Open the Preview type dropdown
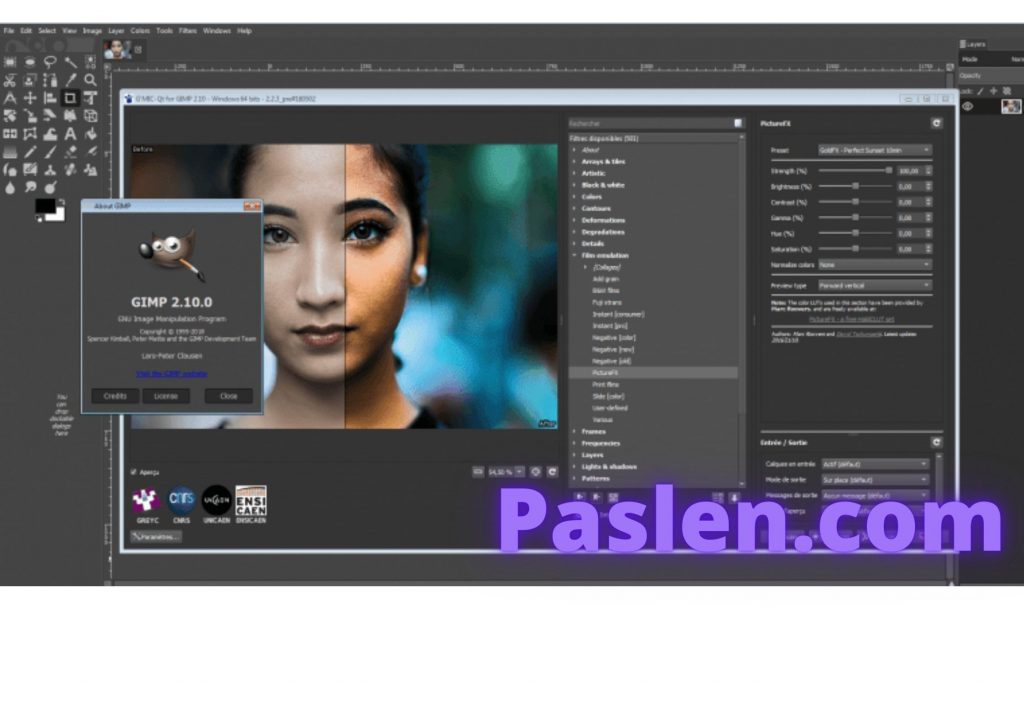The image size is (1024, 724). coord(875,285)
